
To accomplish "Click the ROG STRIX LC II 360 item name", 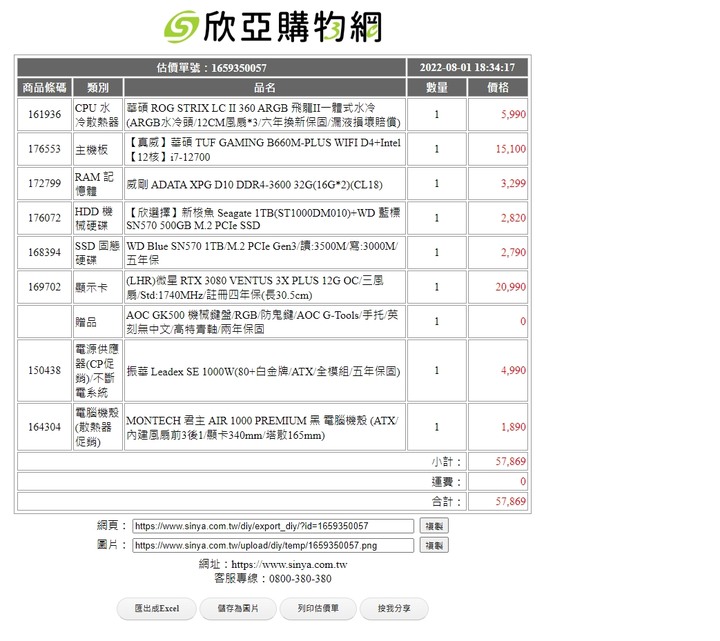I will 264,115.
